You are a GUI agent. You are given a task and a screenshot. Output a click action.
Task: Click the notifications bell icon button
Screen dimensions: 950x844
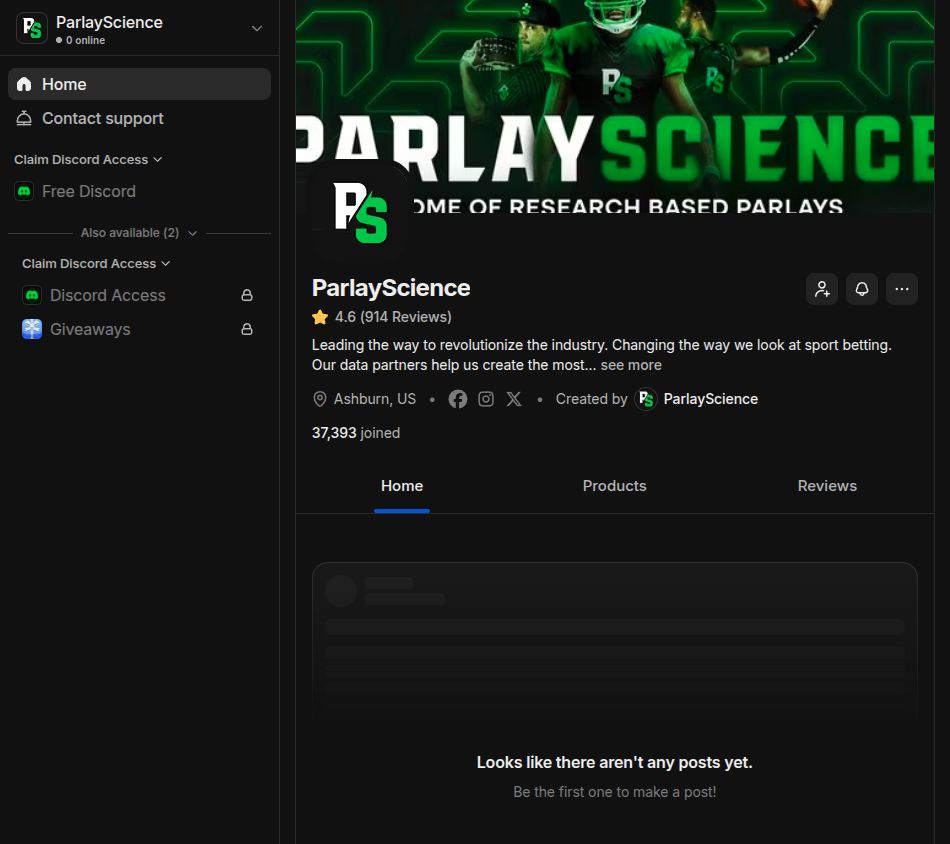click(x=862, y=289)
